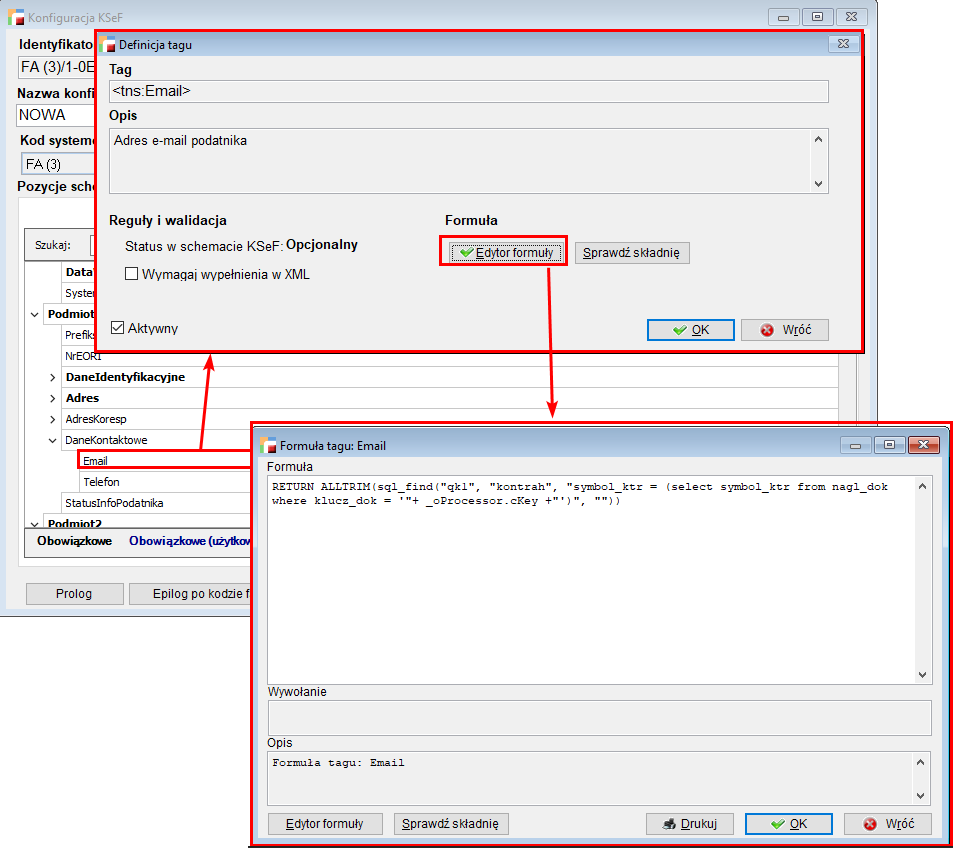Click the Prolog button
This screenshot has width=953, height=848.
pos(74,594)
